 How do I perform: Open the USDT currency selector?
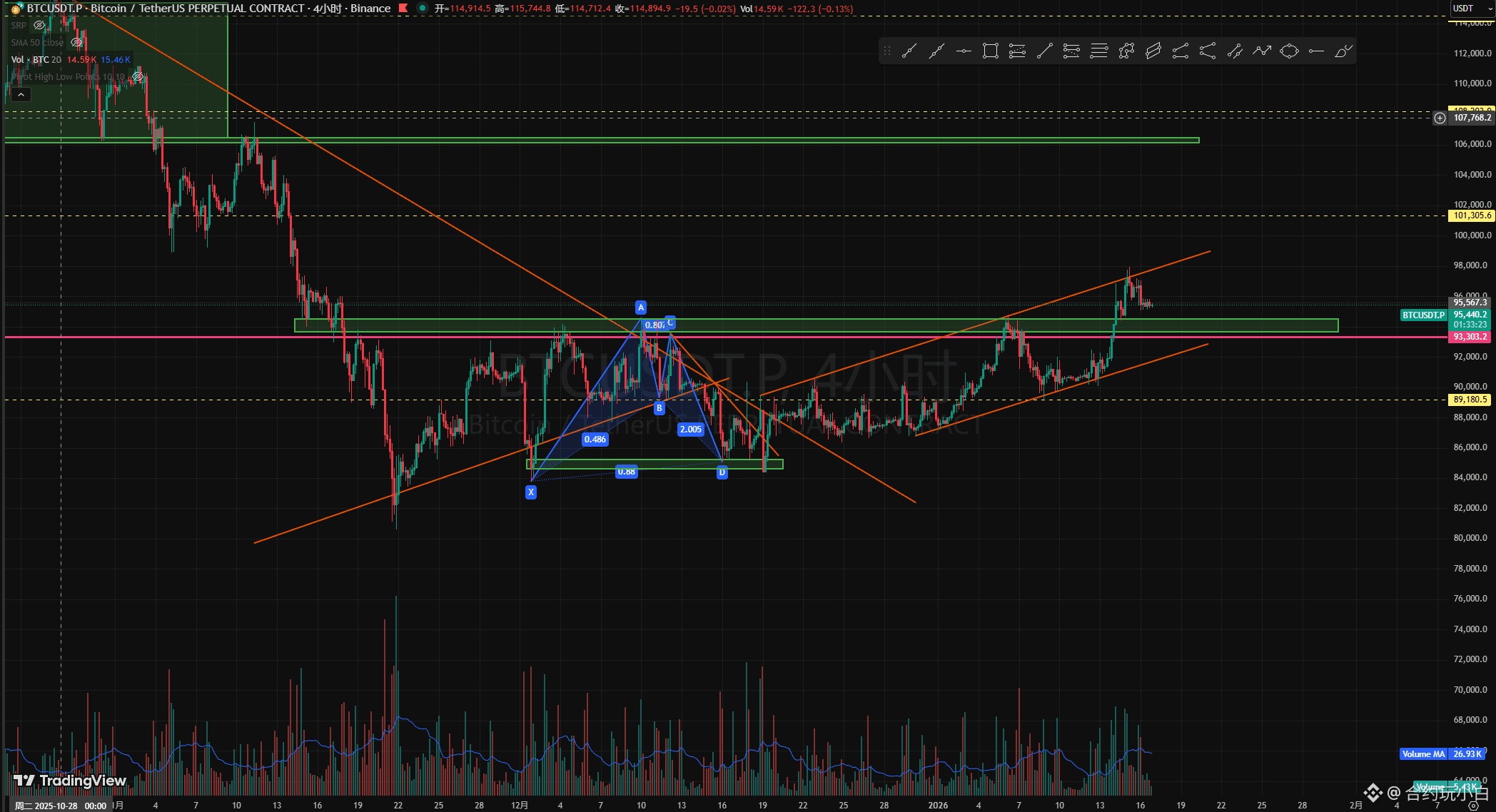[x=1472, y=9]
